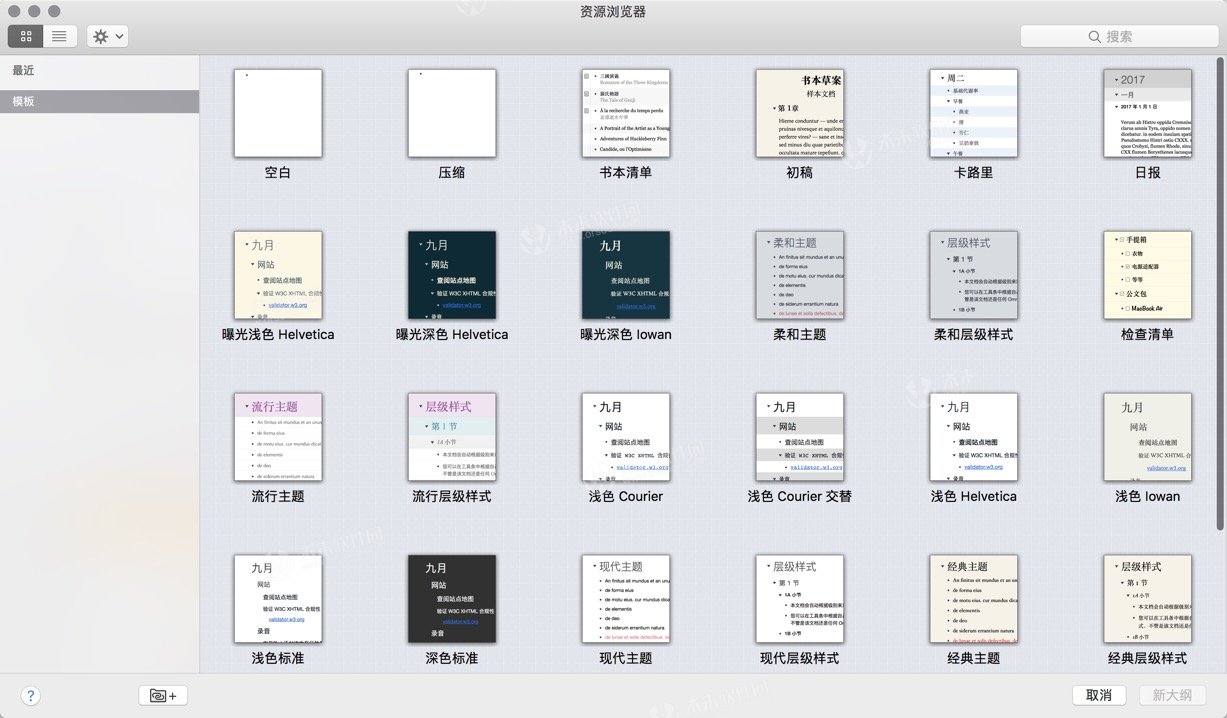Click the Help question mark button
The height and width of the screenshot is (718, 1227).
pyautogui.click(x=30, y=695)
